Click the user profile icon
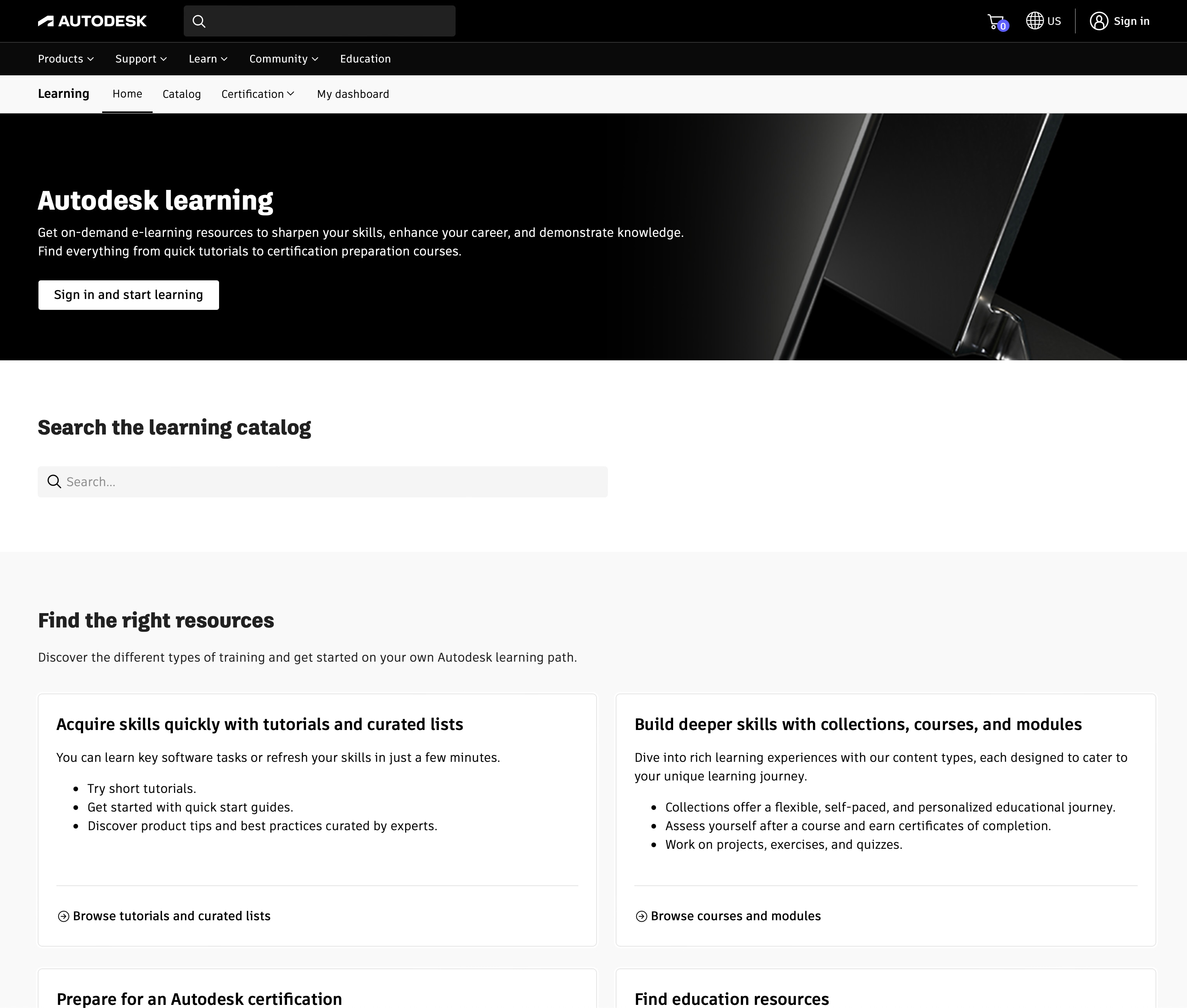 pyautogui.click(x=1098, y=21)
